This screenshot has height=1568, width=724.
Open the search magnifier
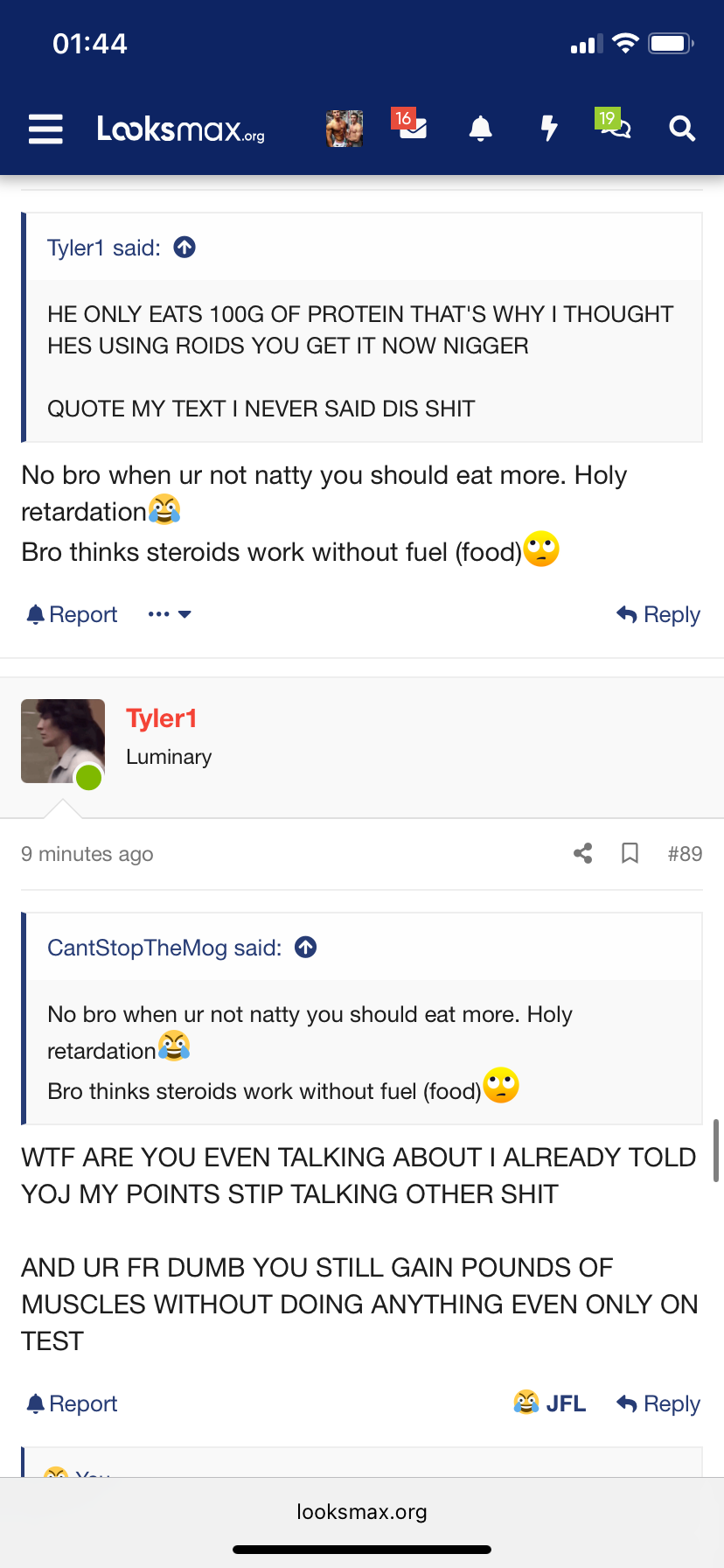coord(682,129)
